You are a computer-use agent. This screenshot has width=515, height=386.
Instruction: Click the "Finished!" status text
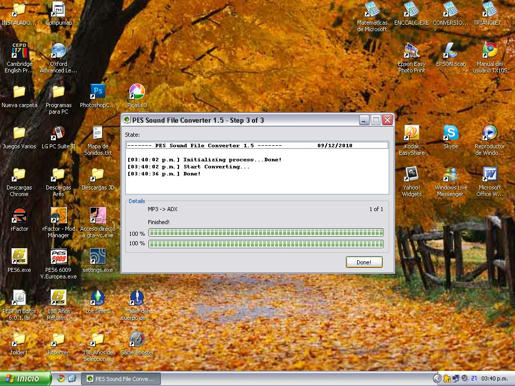coord(159,222)
